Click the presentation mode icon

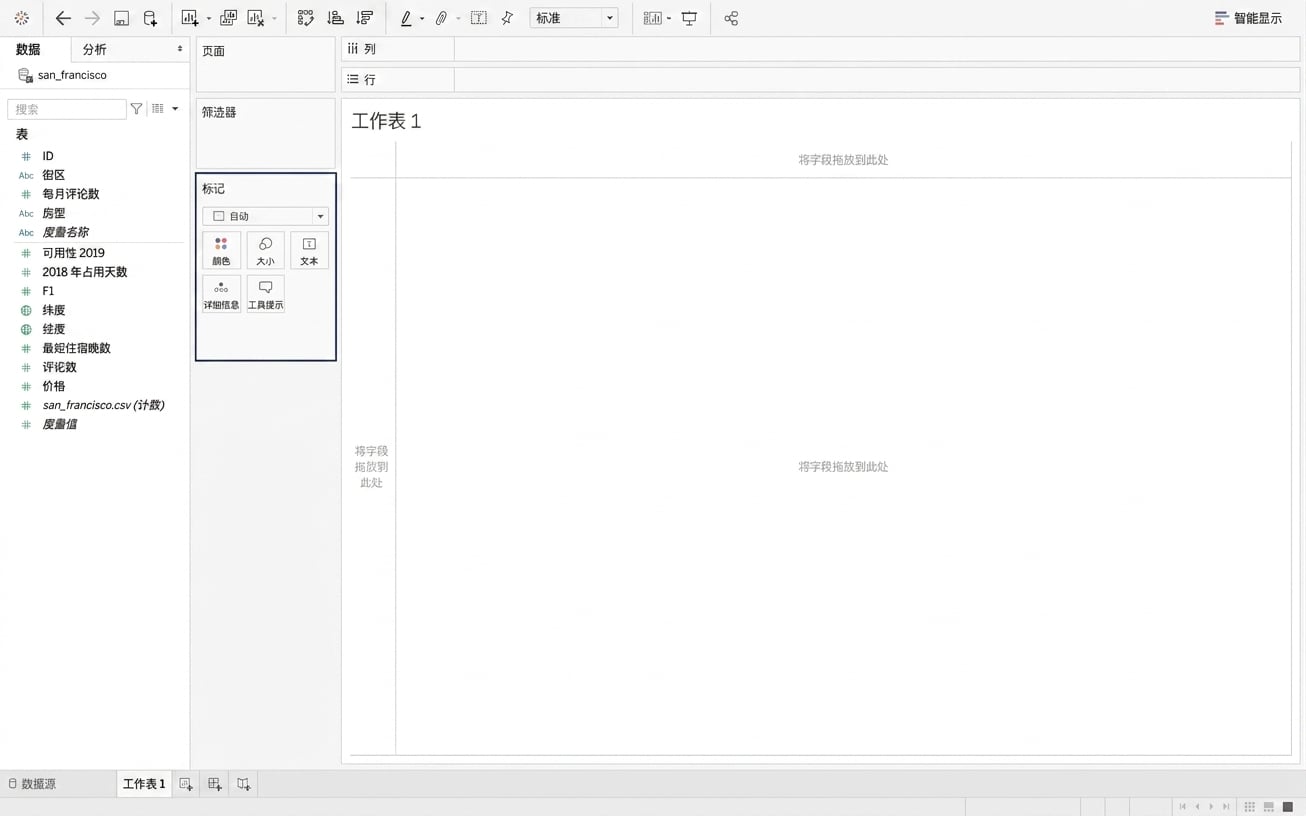tap(689, 18)
